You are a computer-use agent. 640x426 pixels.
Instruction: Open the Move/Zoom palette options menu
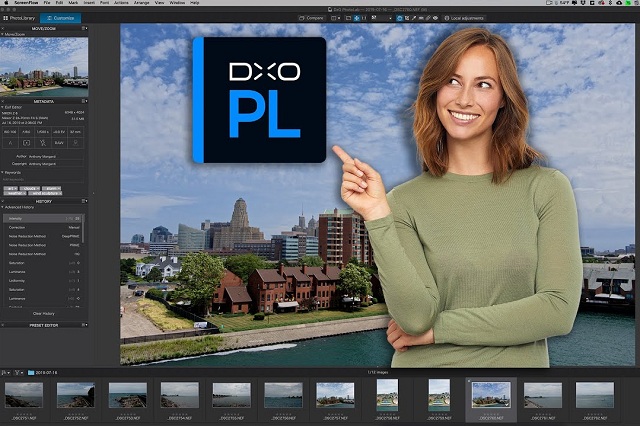(84, 29)
